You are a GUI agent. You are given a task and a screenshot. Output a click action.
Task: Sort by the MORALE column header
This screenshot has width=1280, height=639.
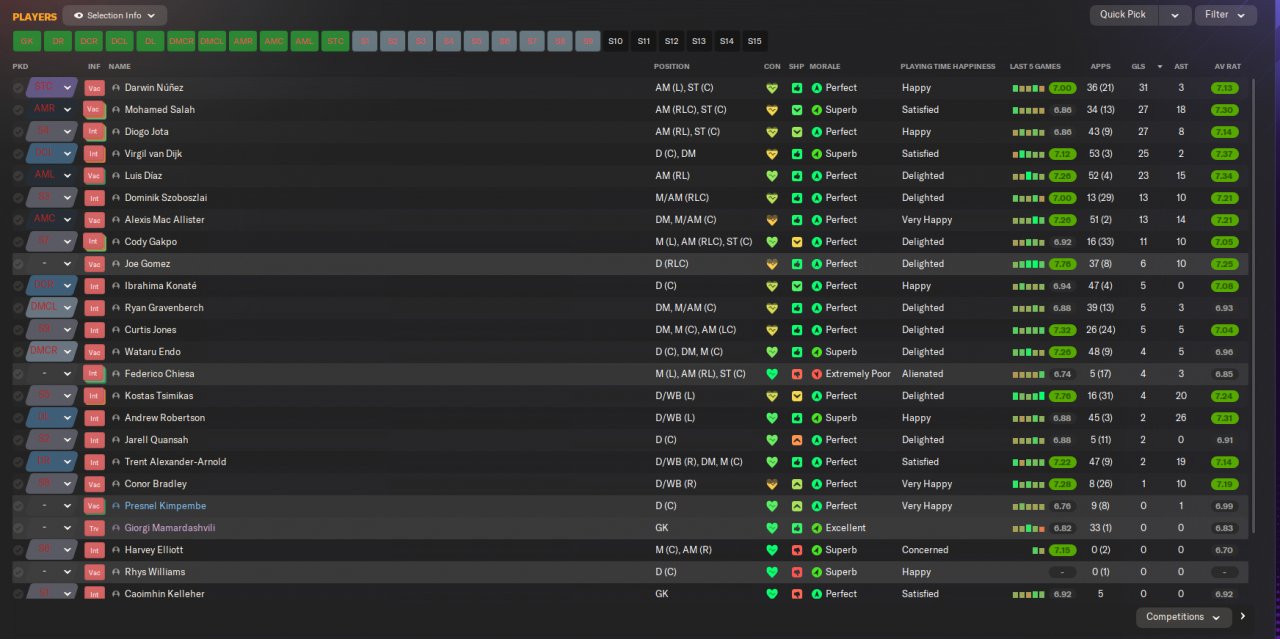click(825, 66)
